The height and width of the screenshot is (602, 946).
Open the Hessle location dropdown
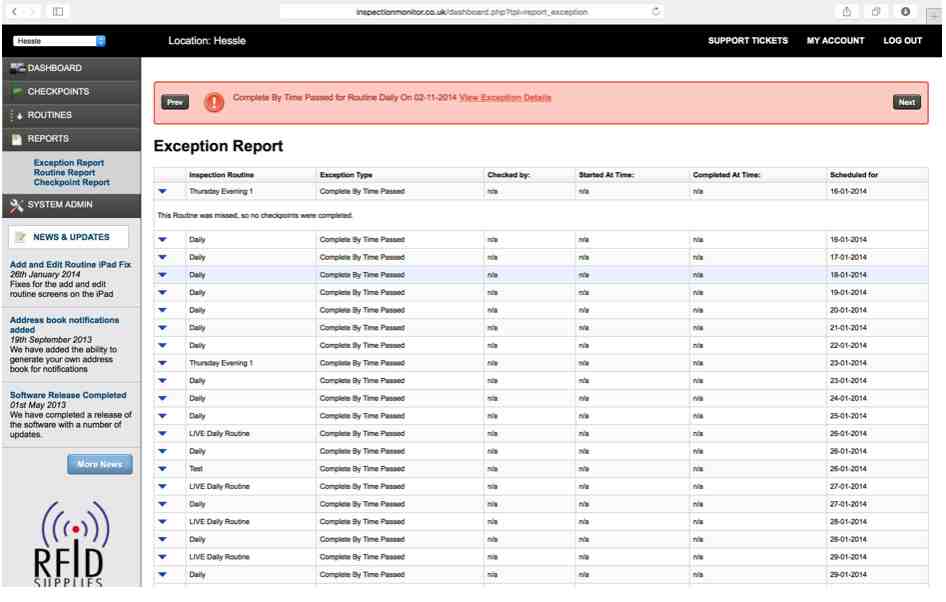coord(59,41)
